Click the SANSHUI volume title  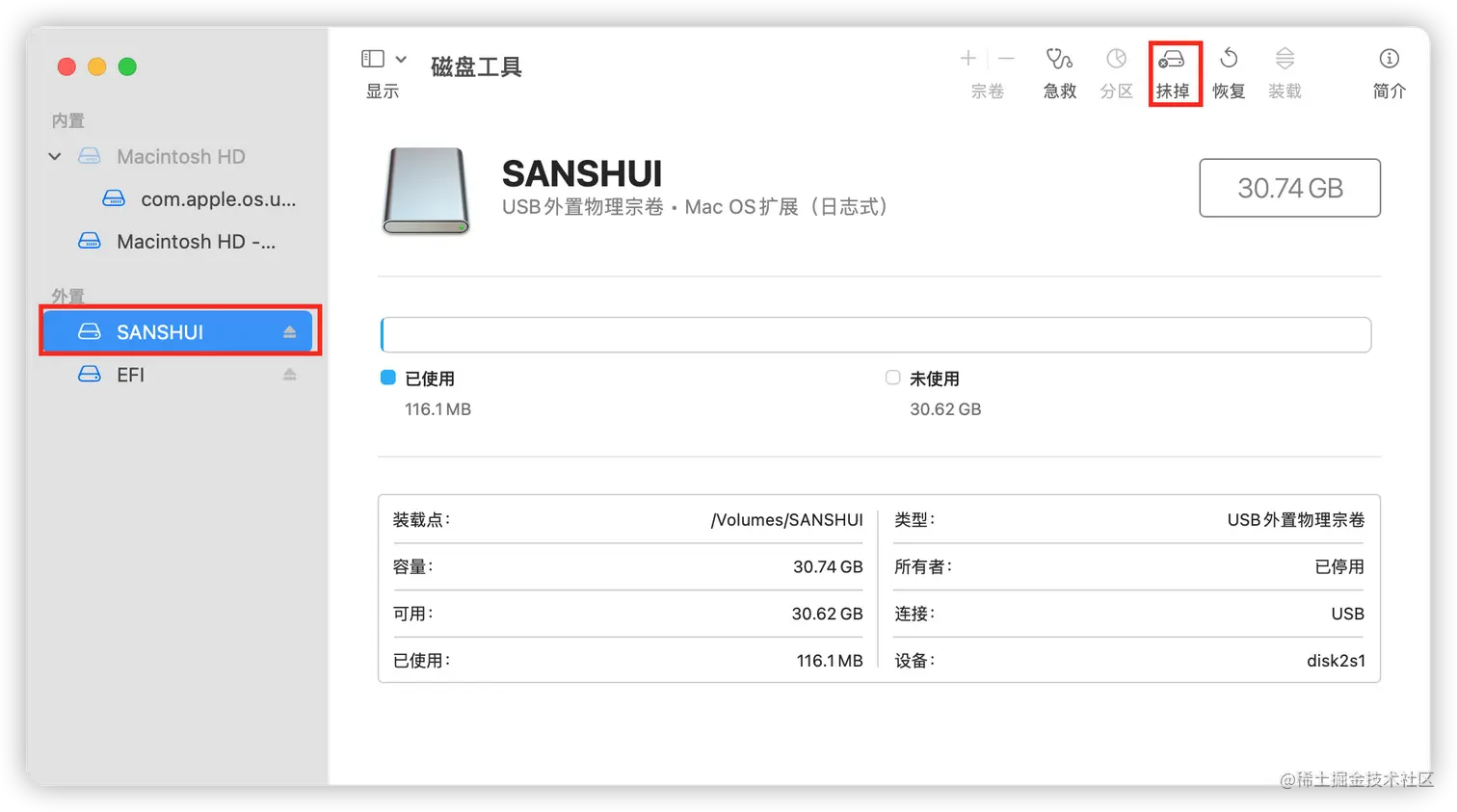[x=582, y=174]
